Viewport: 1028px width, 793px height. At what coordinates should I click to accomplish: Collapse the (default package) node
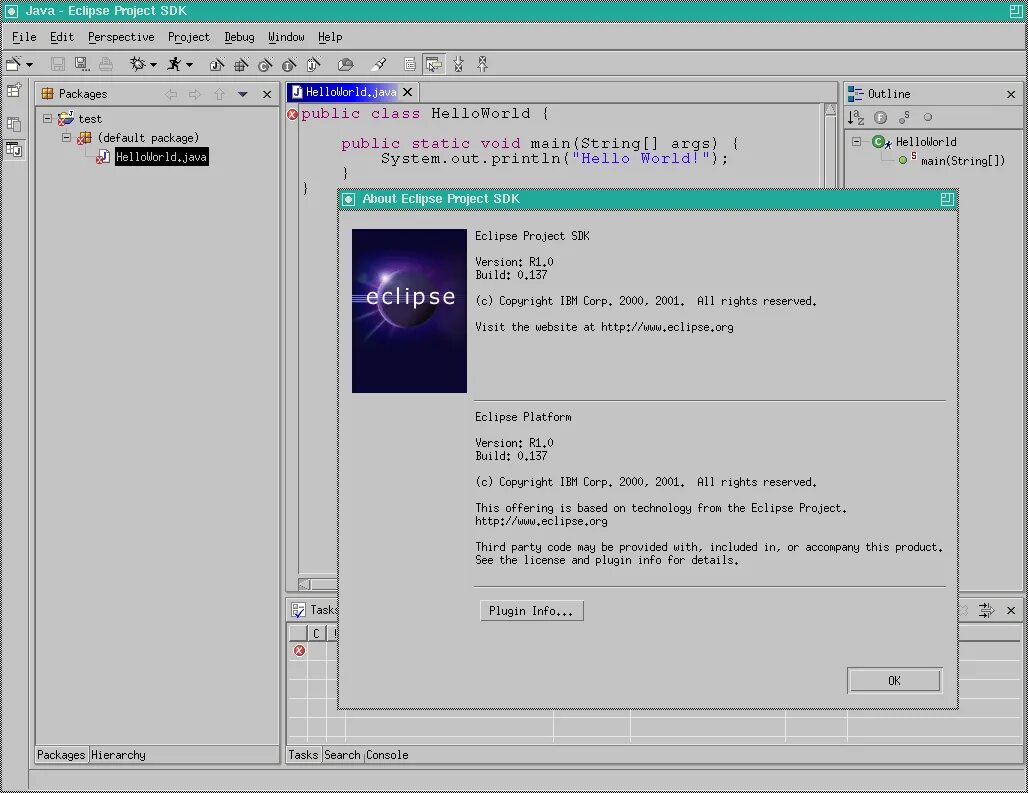click(x=66, y=138)
